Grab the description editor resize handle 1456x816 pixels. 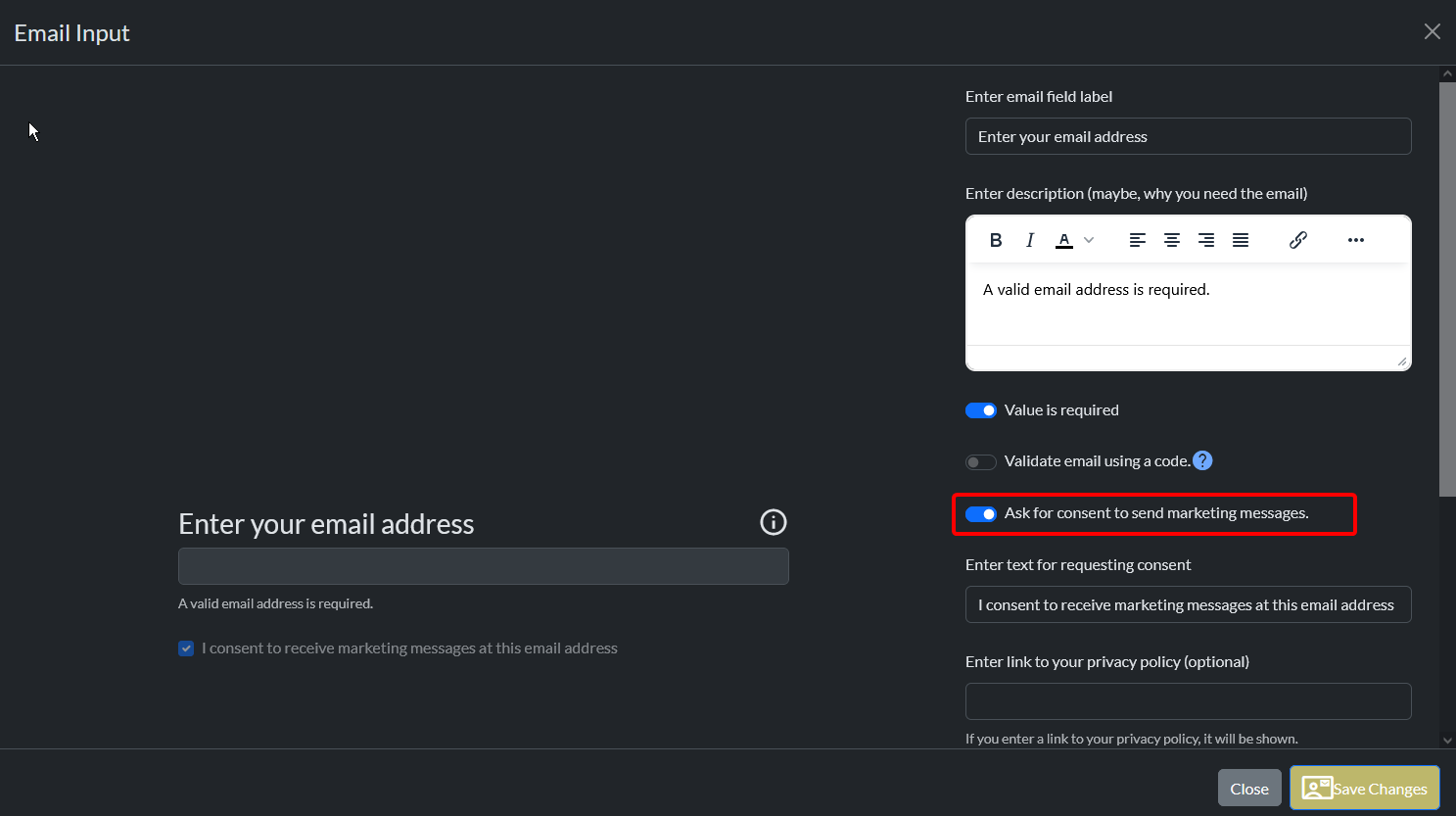pyautogui.click(x=1402, y=361)
